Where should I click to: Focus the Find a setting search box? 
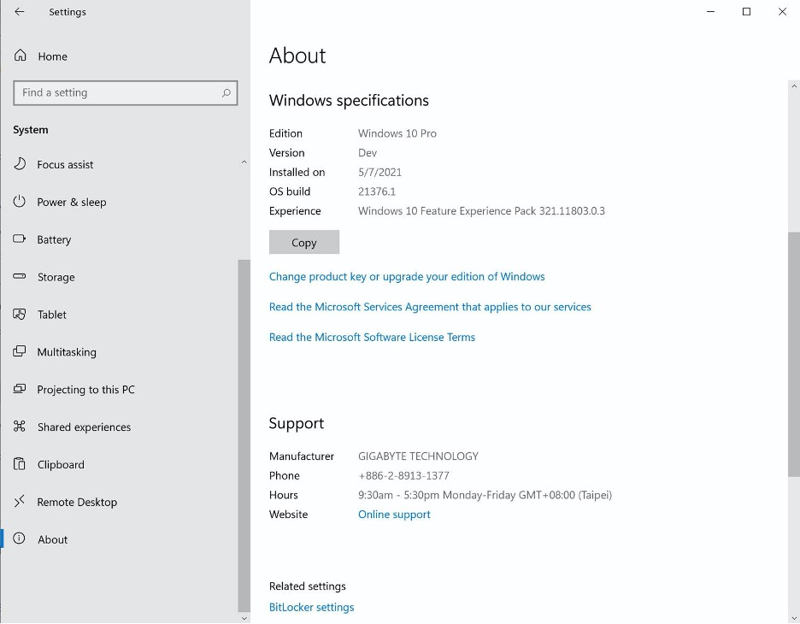(x=126, y=93)
